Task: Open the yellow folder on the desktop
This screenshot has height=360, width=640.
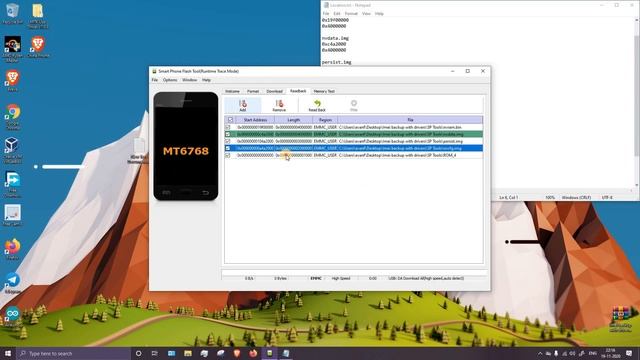Action: [38, 16]
